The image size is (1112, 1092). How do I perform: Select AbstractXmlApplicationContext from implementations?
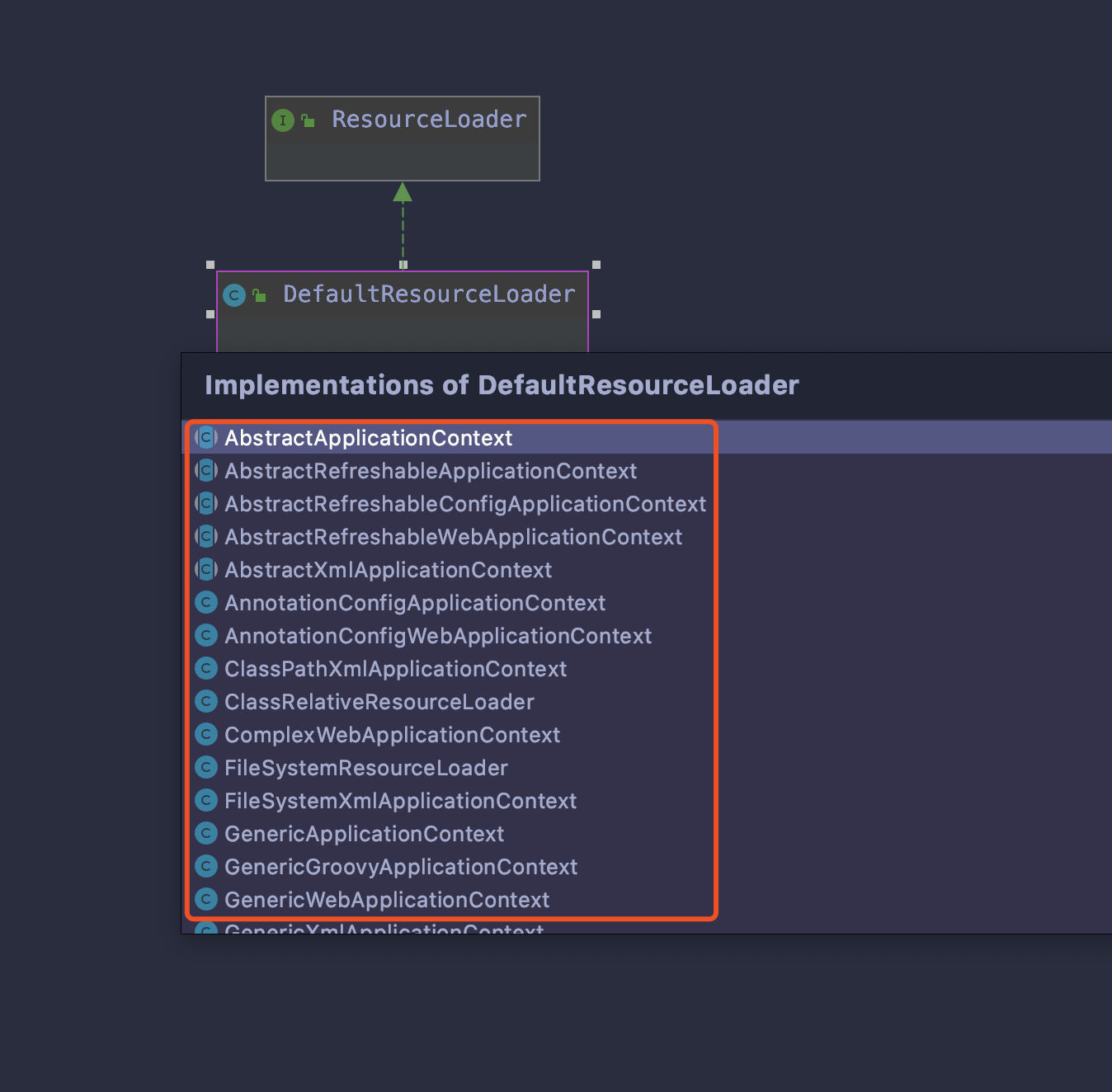pyautogui.click(x=387, y=569)
